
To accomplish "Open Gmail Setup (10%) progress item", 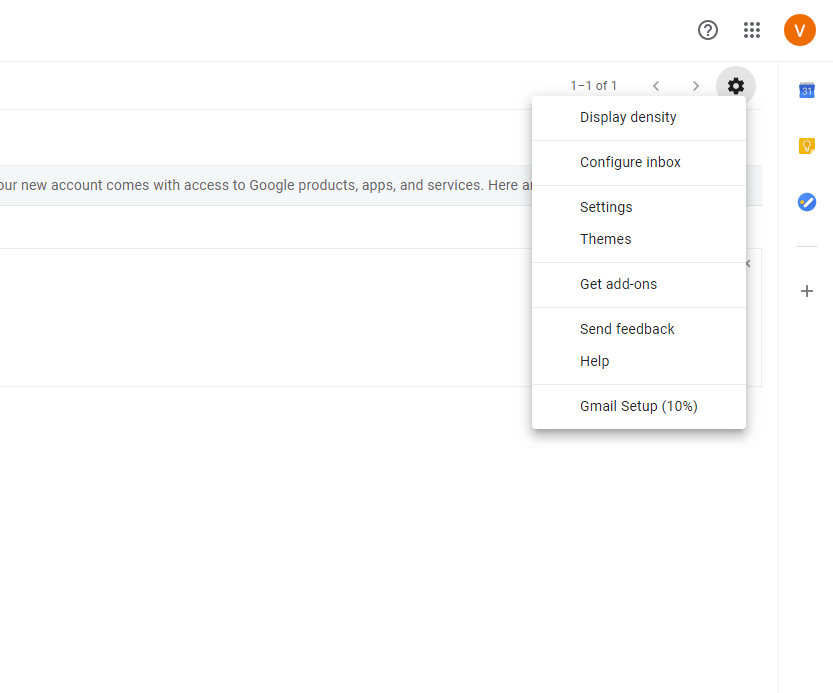I will [x=638, y=406].
